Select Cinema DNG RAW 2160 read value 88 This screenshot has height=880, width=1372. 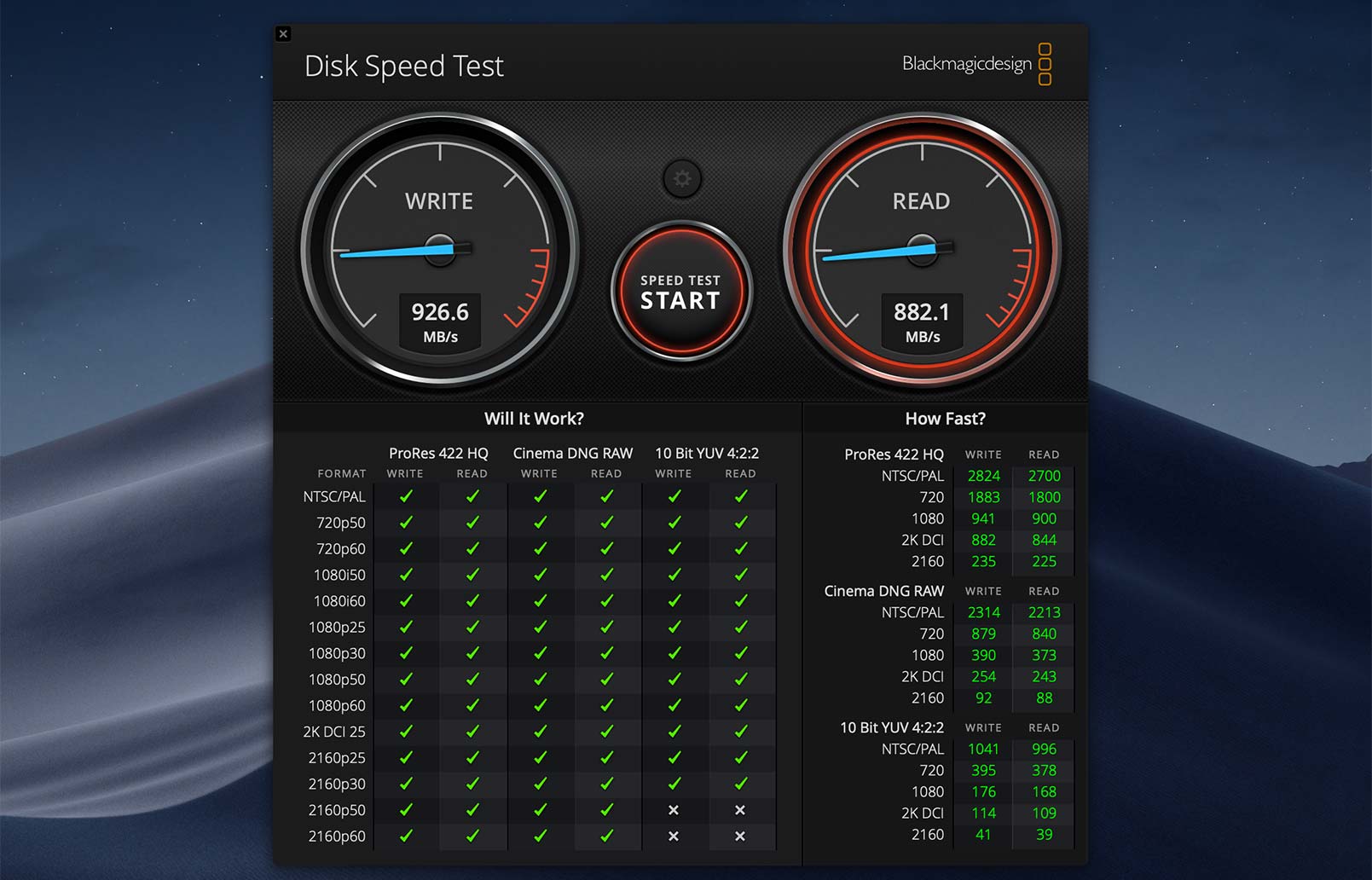tap(1044, 698)
